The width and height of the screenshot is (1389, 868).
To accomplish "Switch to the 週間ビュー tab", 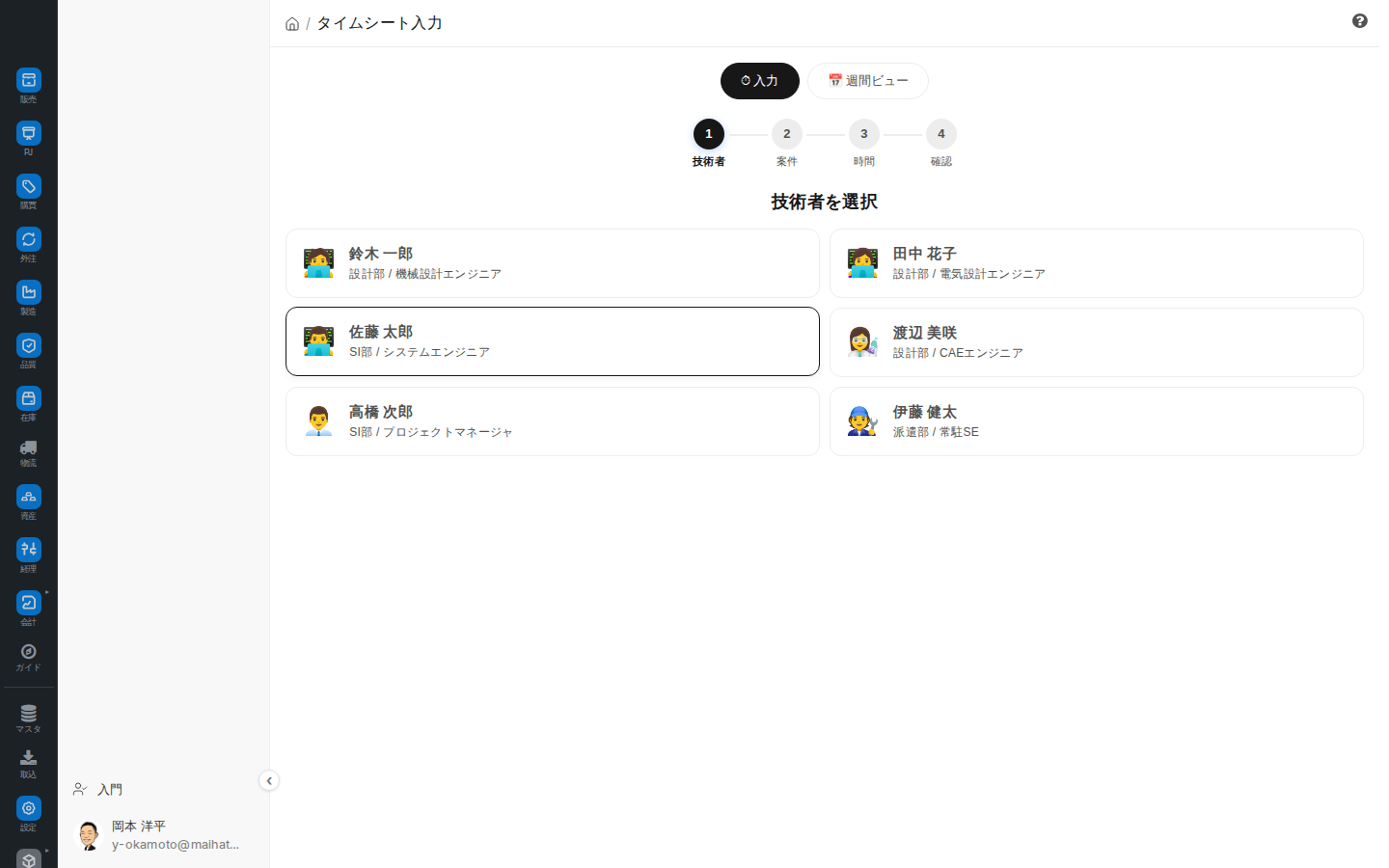I will 868,81.
